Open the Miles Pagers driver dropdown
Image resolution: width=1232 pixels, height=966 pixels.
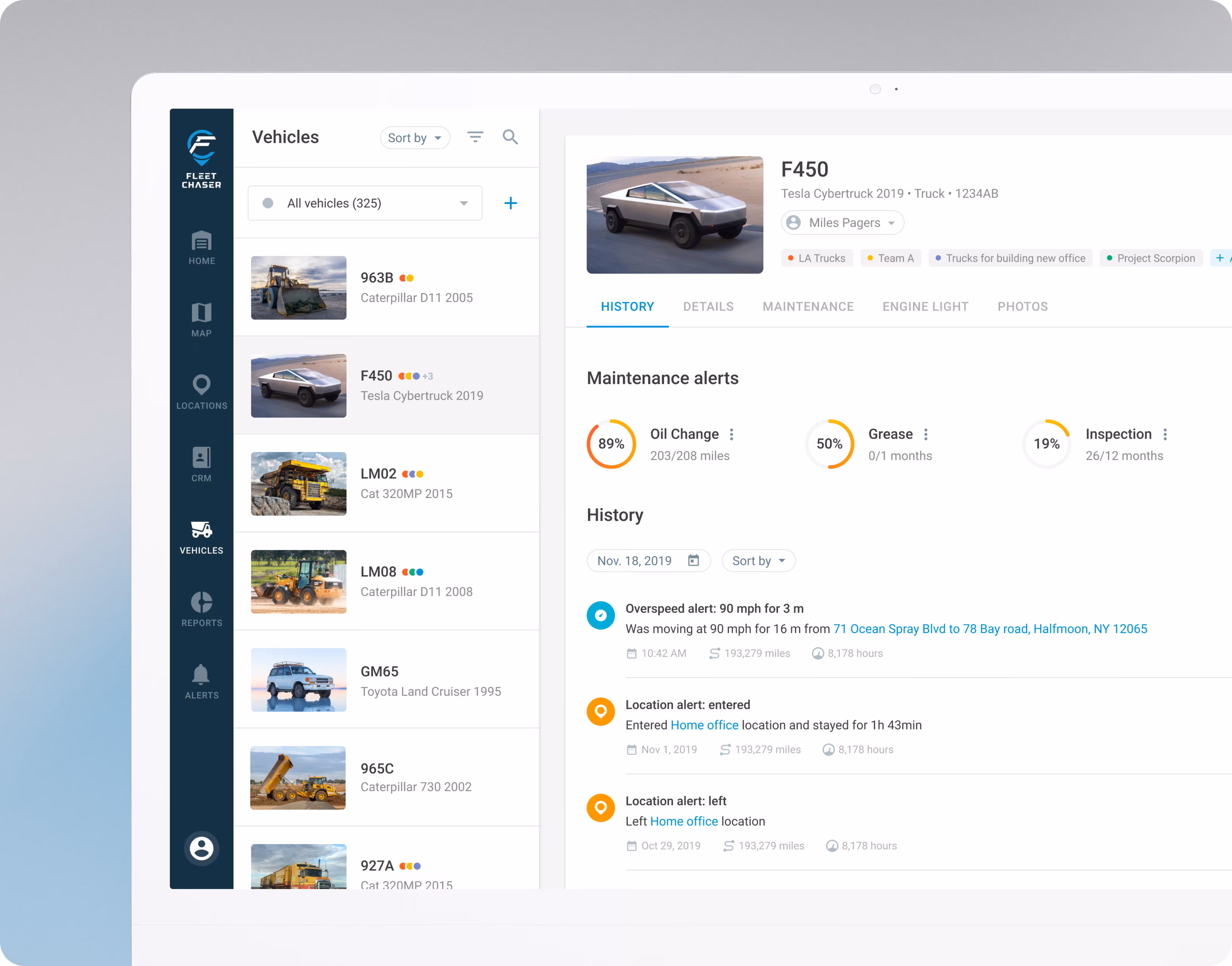click(842, 222)
